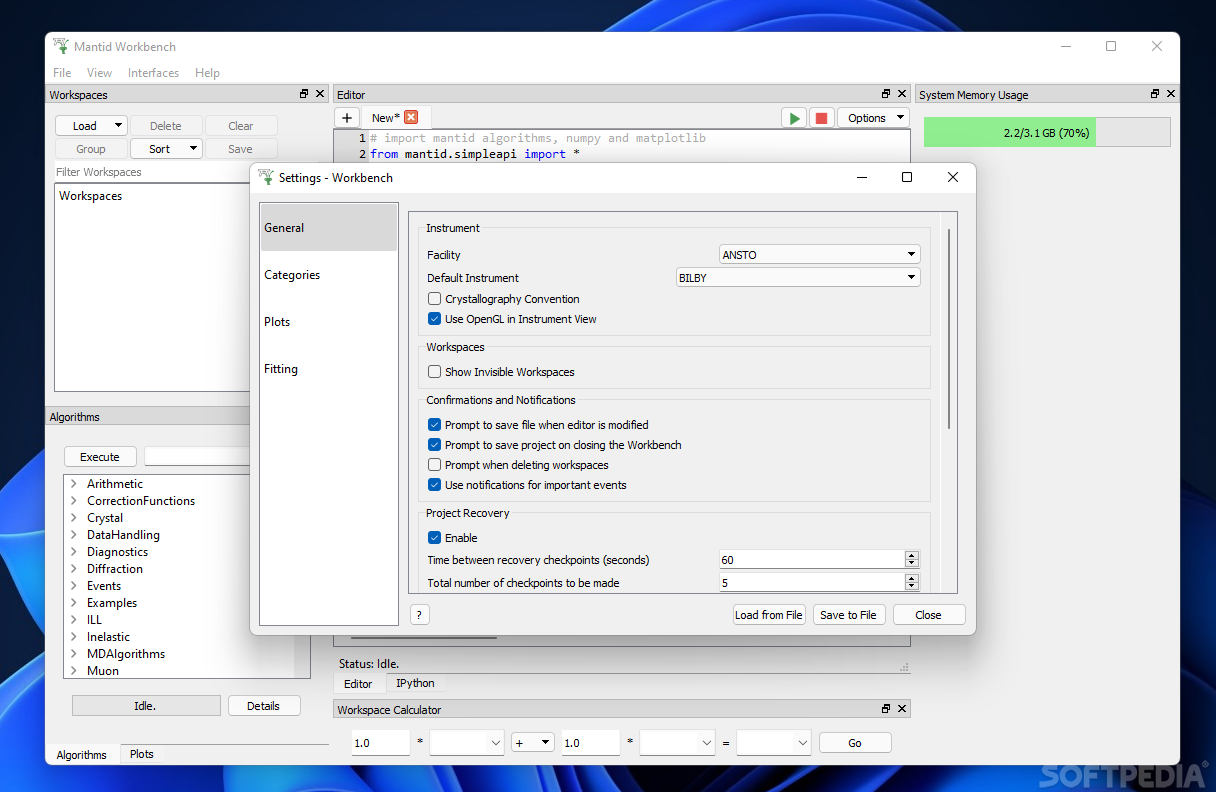Expand the Inelastic algorithm category
1224x803 pixels.
[x=74, y=637]
